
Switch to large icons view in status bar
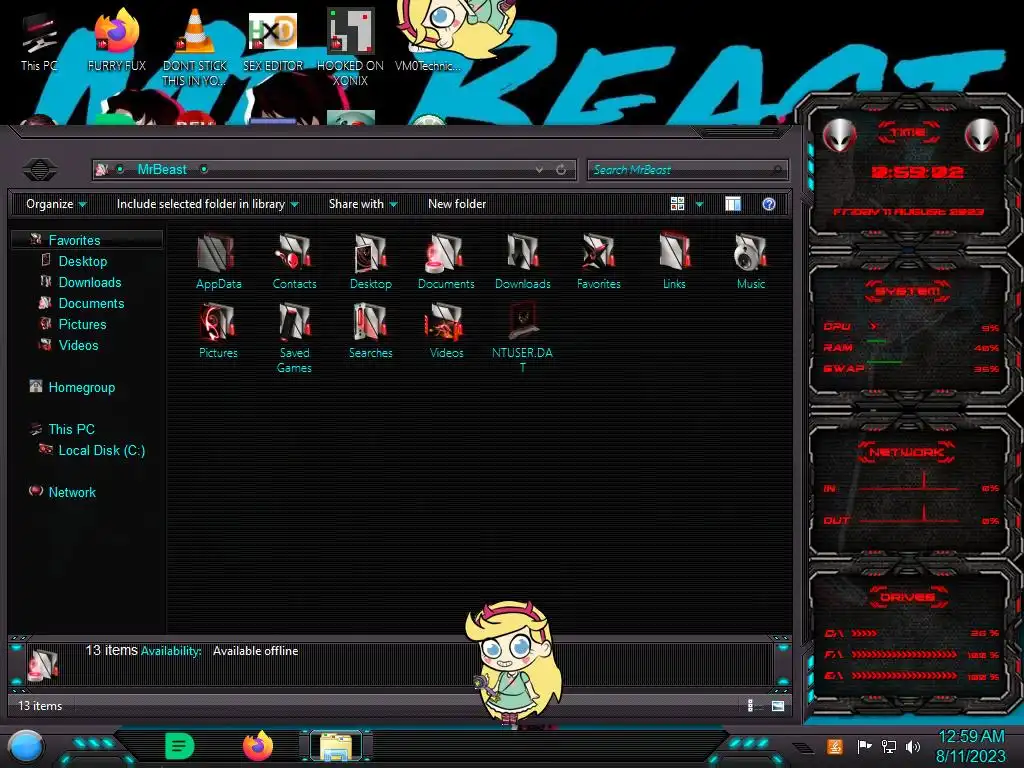[x=778, y=705]
